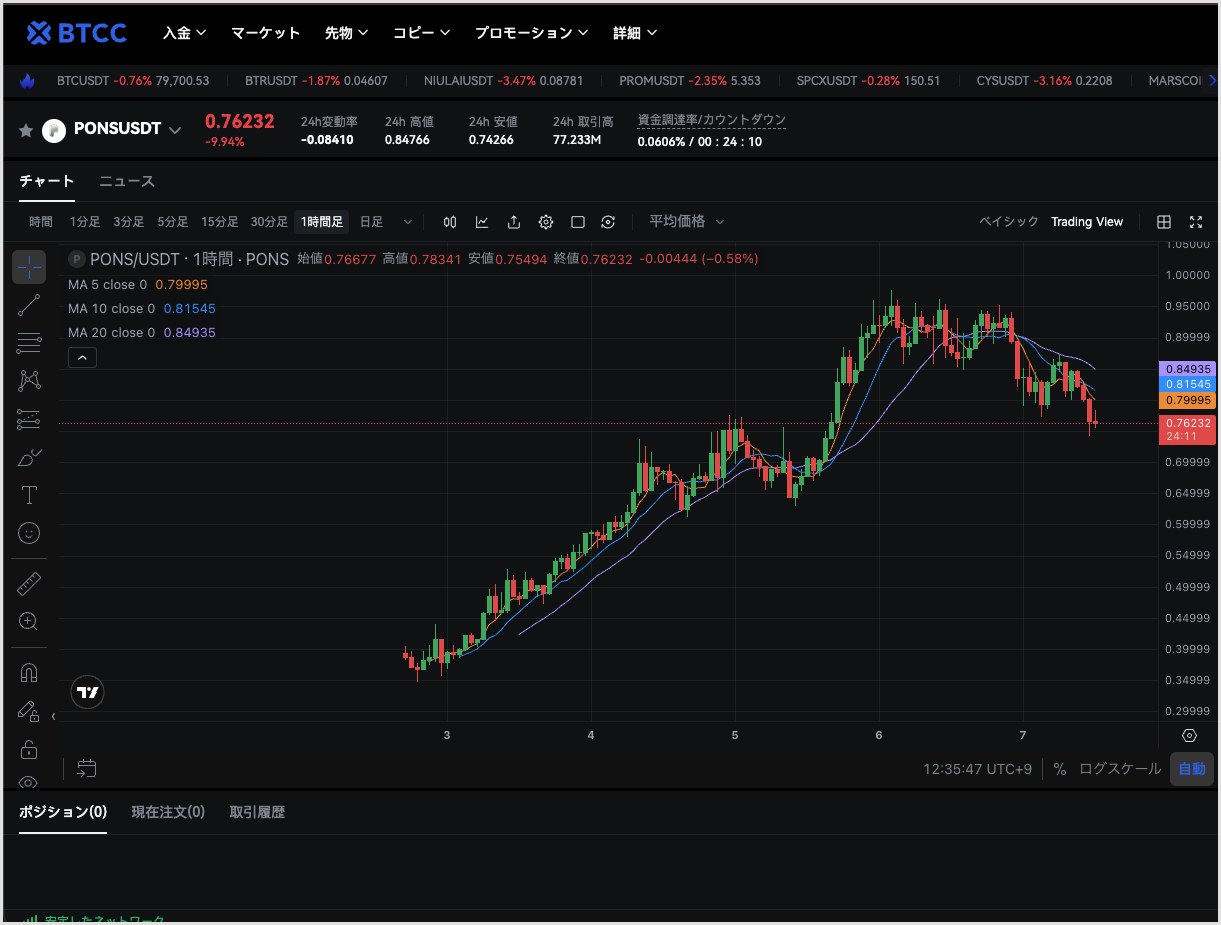Click the go-to-date calendar icon
The width and height of the screenshot is (1221, 925).
87,768
